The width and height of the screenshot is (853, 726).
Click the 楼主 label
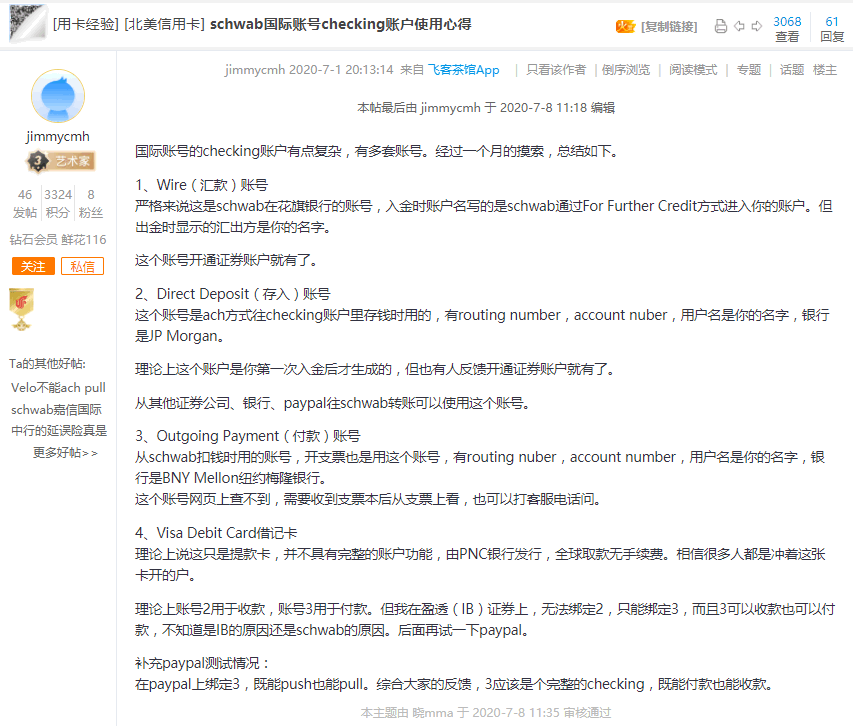click(x=825, y=70)
